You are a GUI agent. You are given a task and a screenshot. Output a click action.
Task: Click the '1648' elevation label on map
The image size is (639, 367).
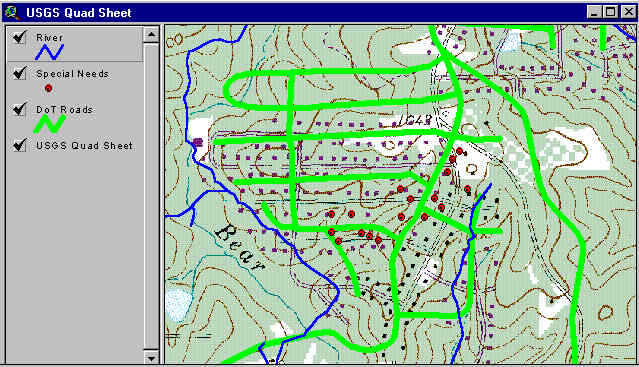(415, 119)
